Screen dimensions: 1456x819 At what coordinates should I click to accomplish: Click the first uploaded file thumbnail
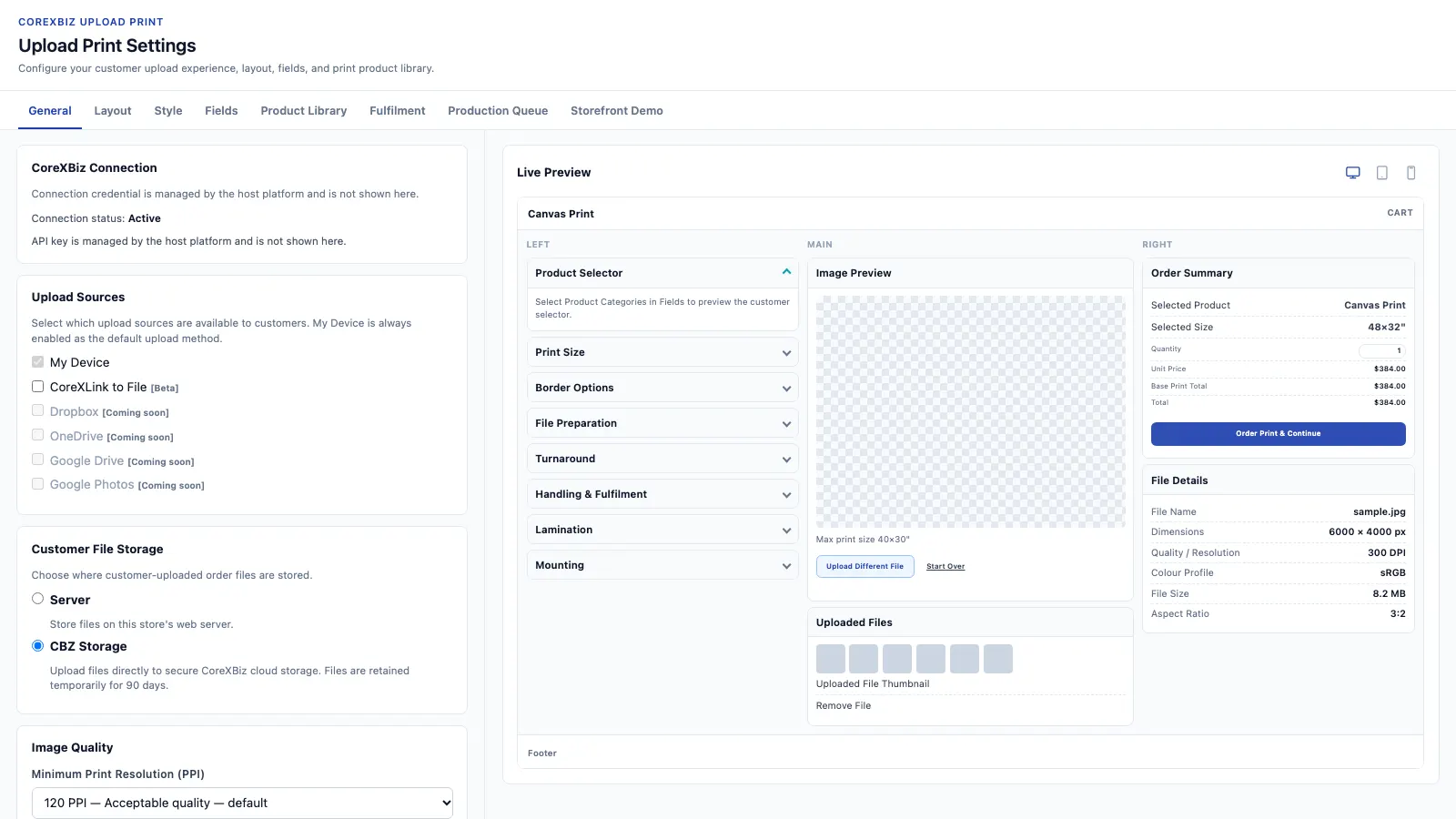point(831,659)
